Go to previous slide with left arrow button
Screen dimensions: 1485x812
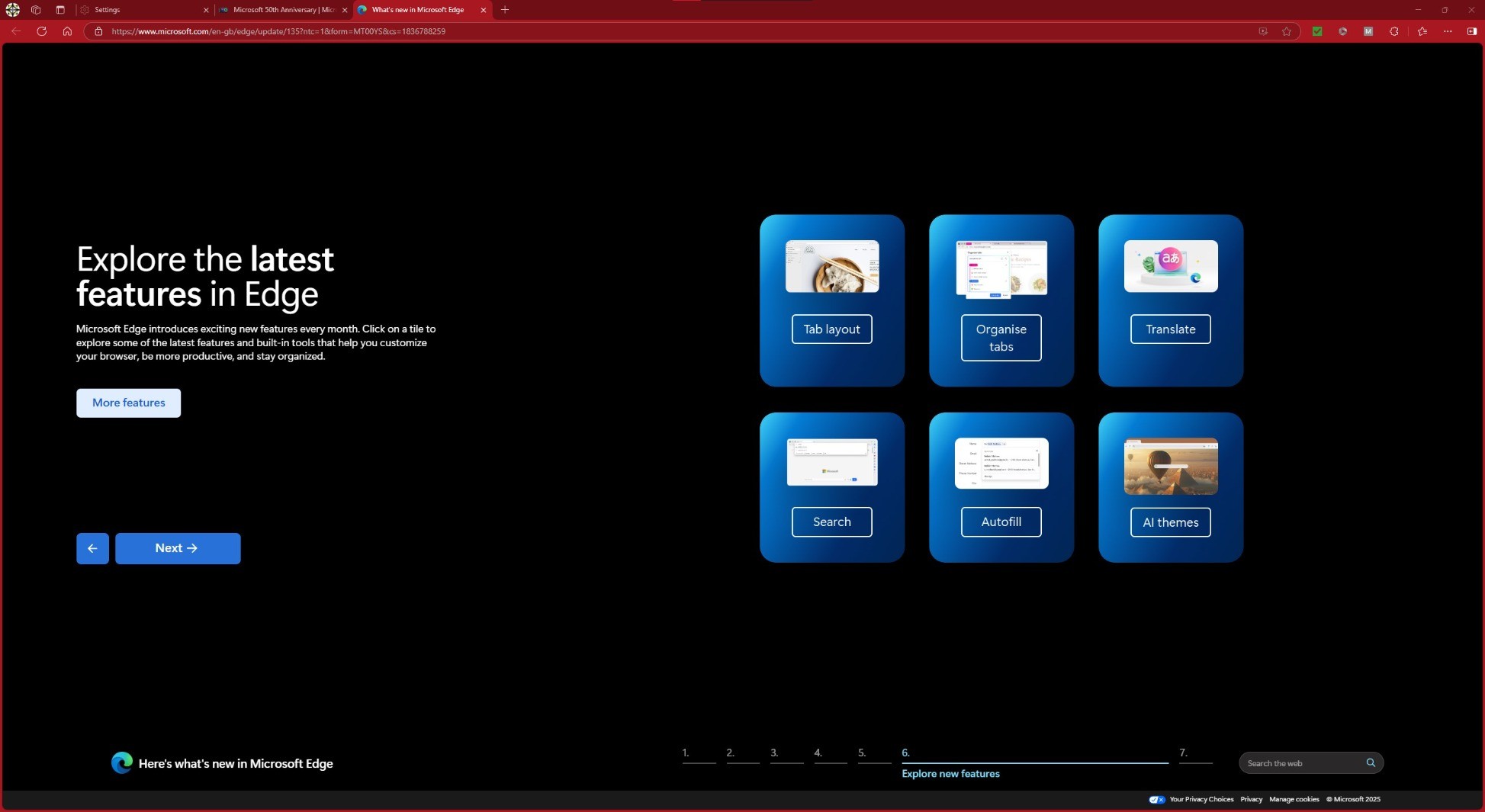click(x=92, y=548)
